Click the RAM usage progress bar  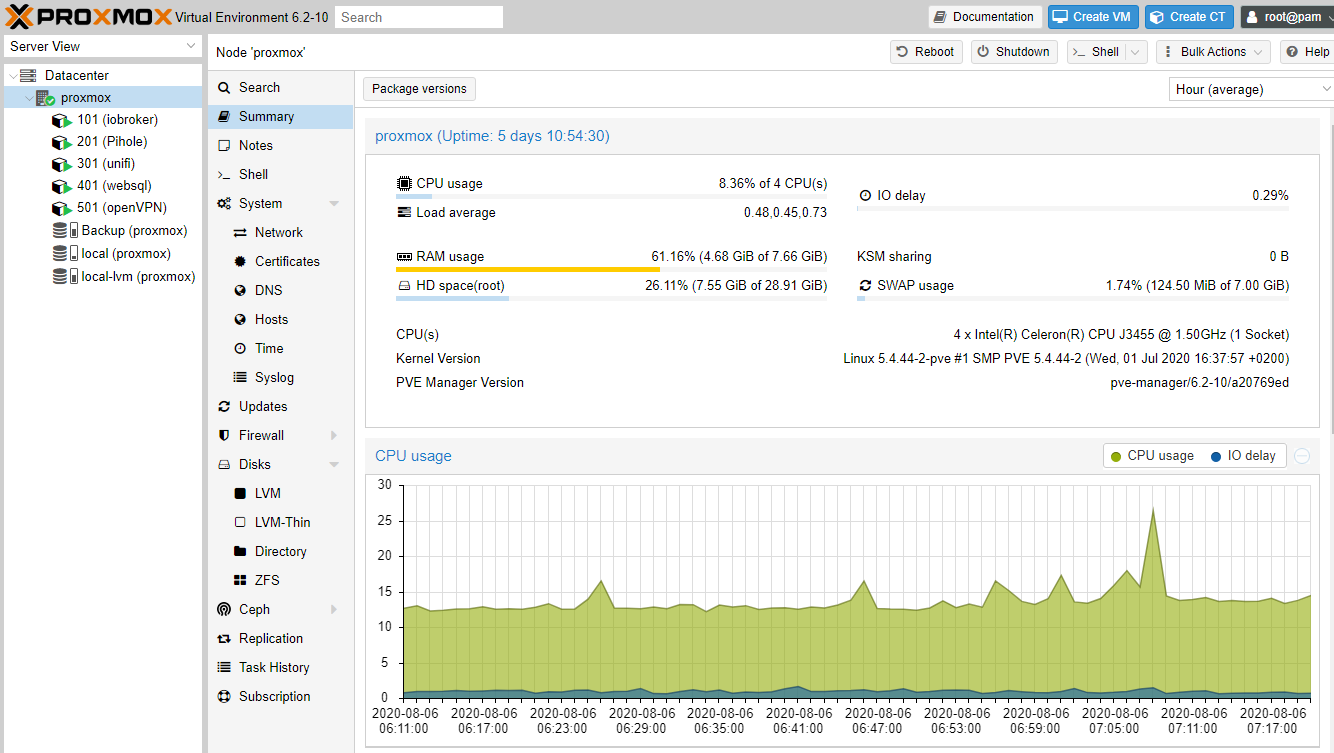612,269
